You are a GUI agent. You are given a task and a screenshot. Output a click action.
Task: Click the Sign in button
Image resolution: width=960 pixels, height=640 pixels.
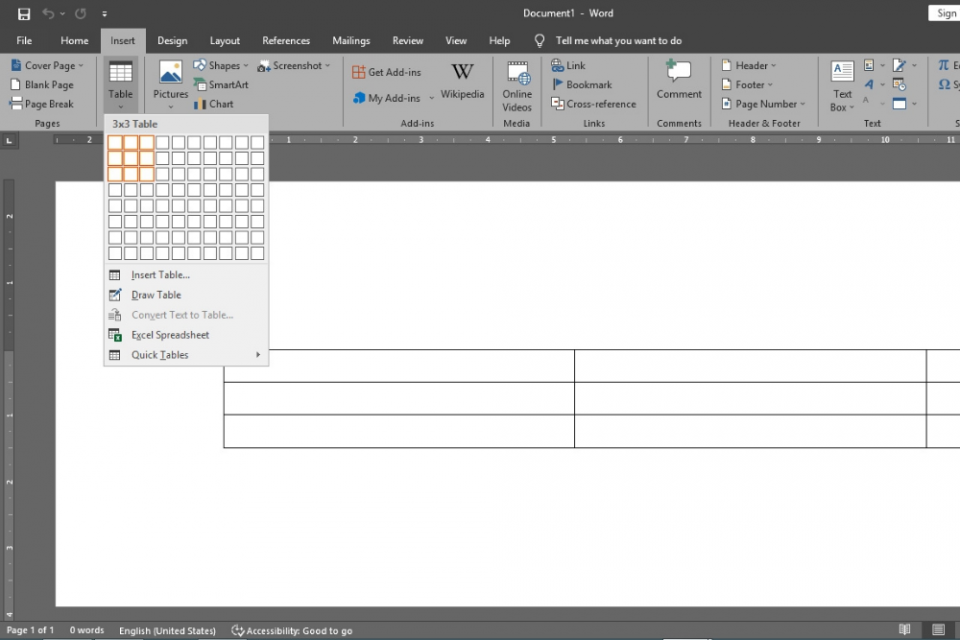click(946, 13)
